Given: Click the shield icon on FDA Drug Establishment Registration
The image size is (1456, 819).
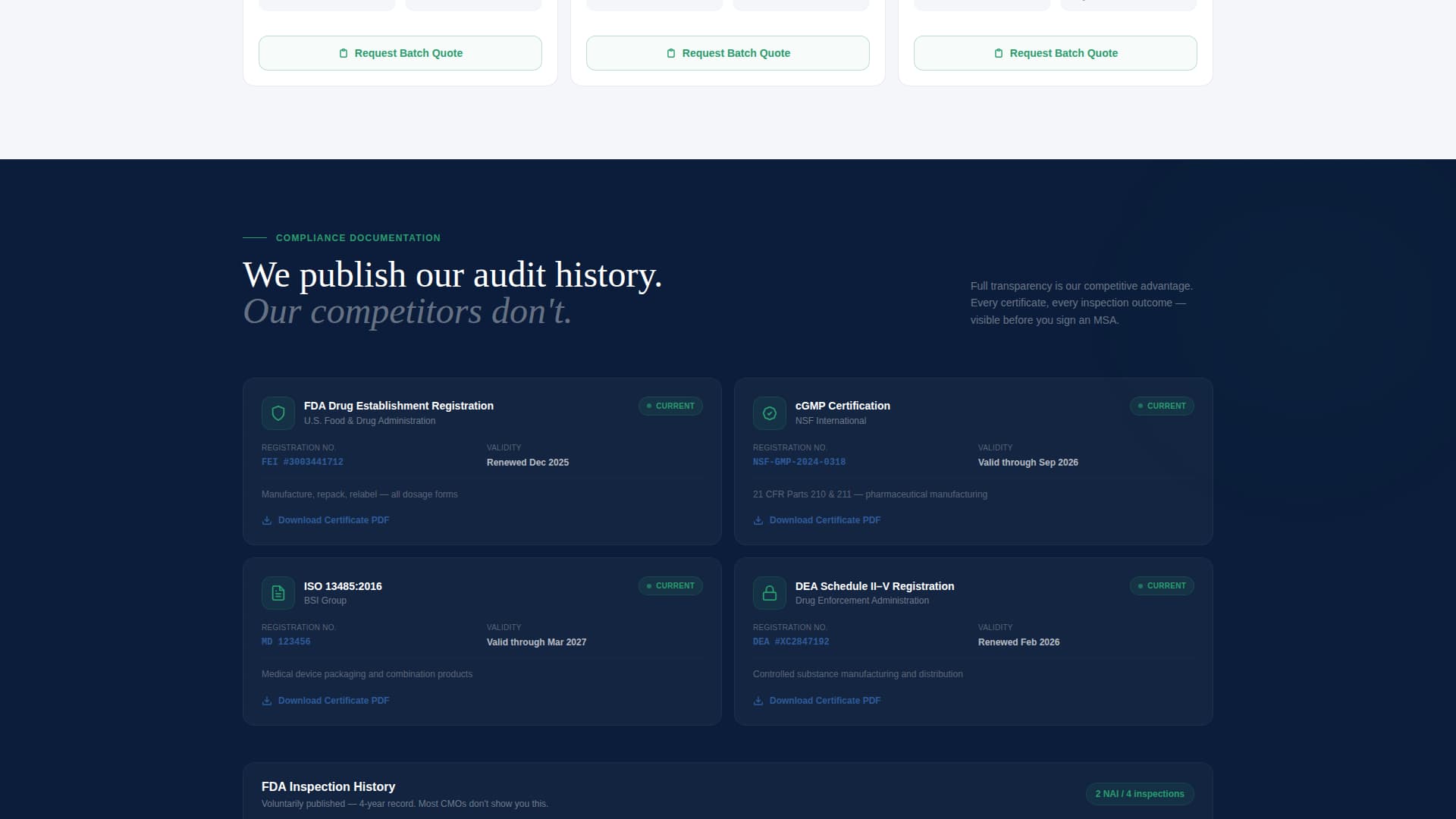Looking at the screenshot, I should tap(278, 413).
